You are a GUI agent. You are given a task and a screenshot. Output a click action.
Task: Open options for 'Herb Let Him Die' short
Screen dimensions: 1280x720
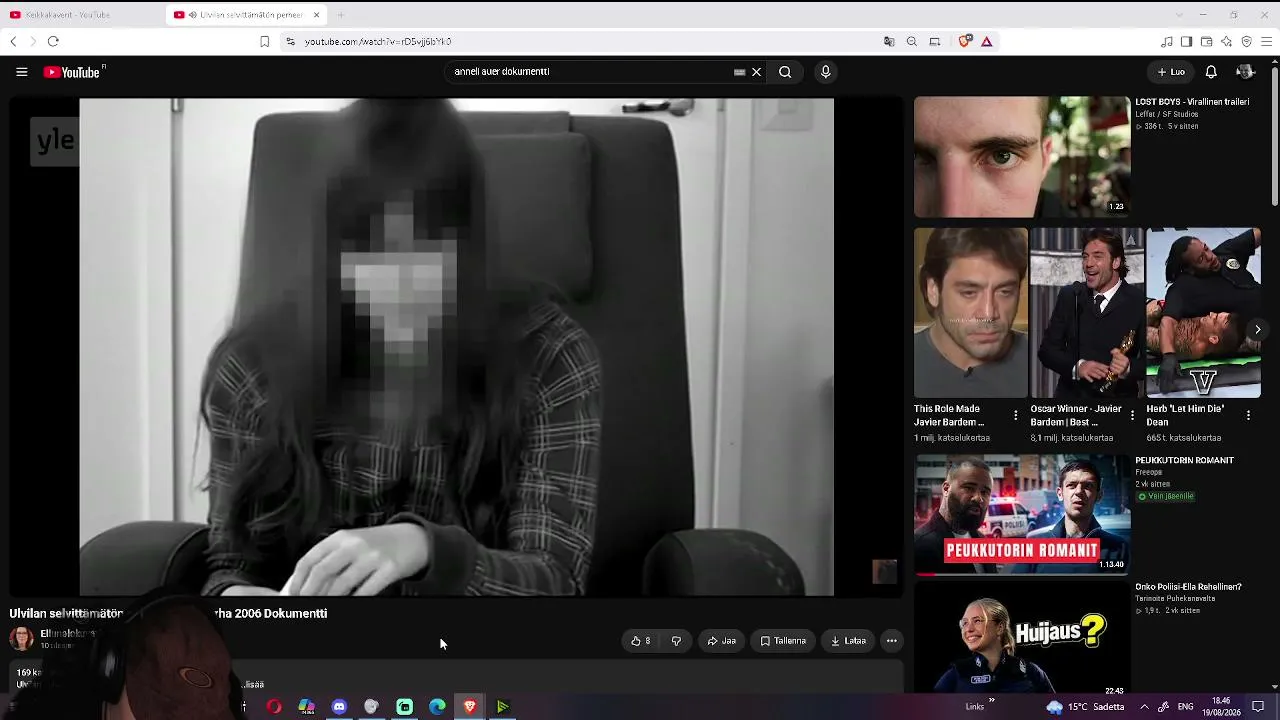click(1248, 415)
